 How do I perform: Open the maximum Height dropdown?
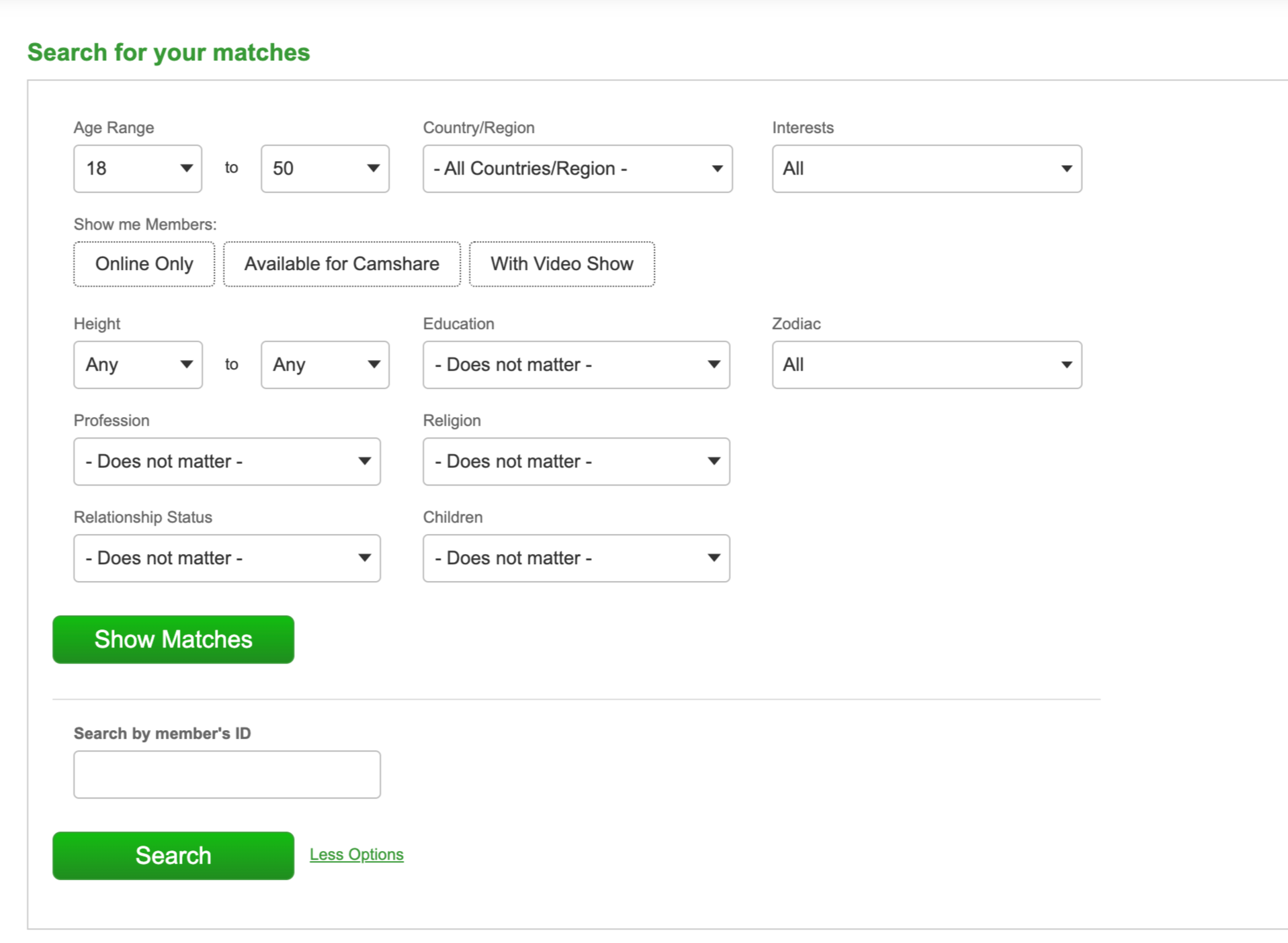pos(325,365)
